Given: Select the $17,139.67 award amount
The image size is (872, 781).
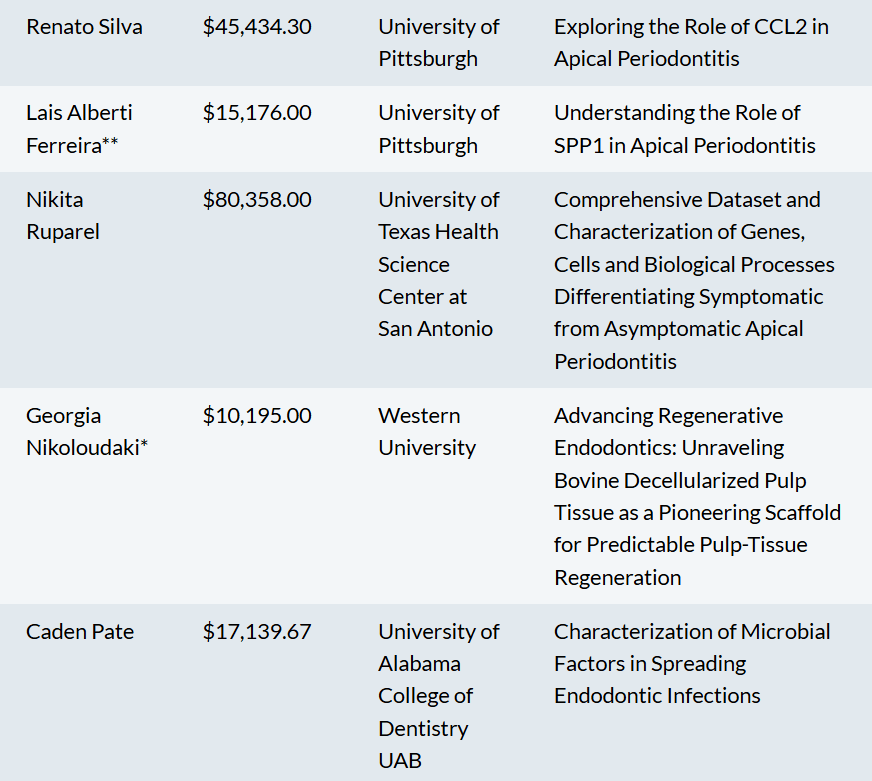Looking at the screenshot, I should [257, 631].
